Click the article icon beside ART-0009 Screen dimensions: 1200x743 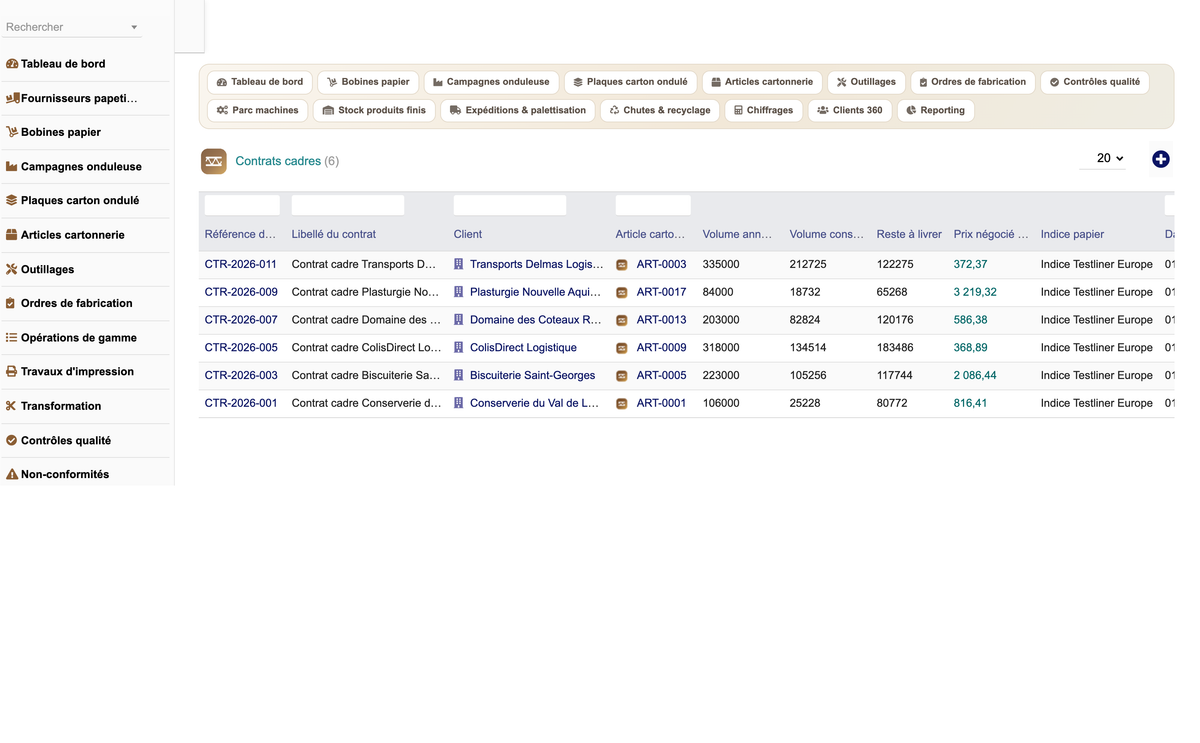[622, 348]
